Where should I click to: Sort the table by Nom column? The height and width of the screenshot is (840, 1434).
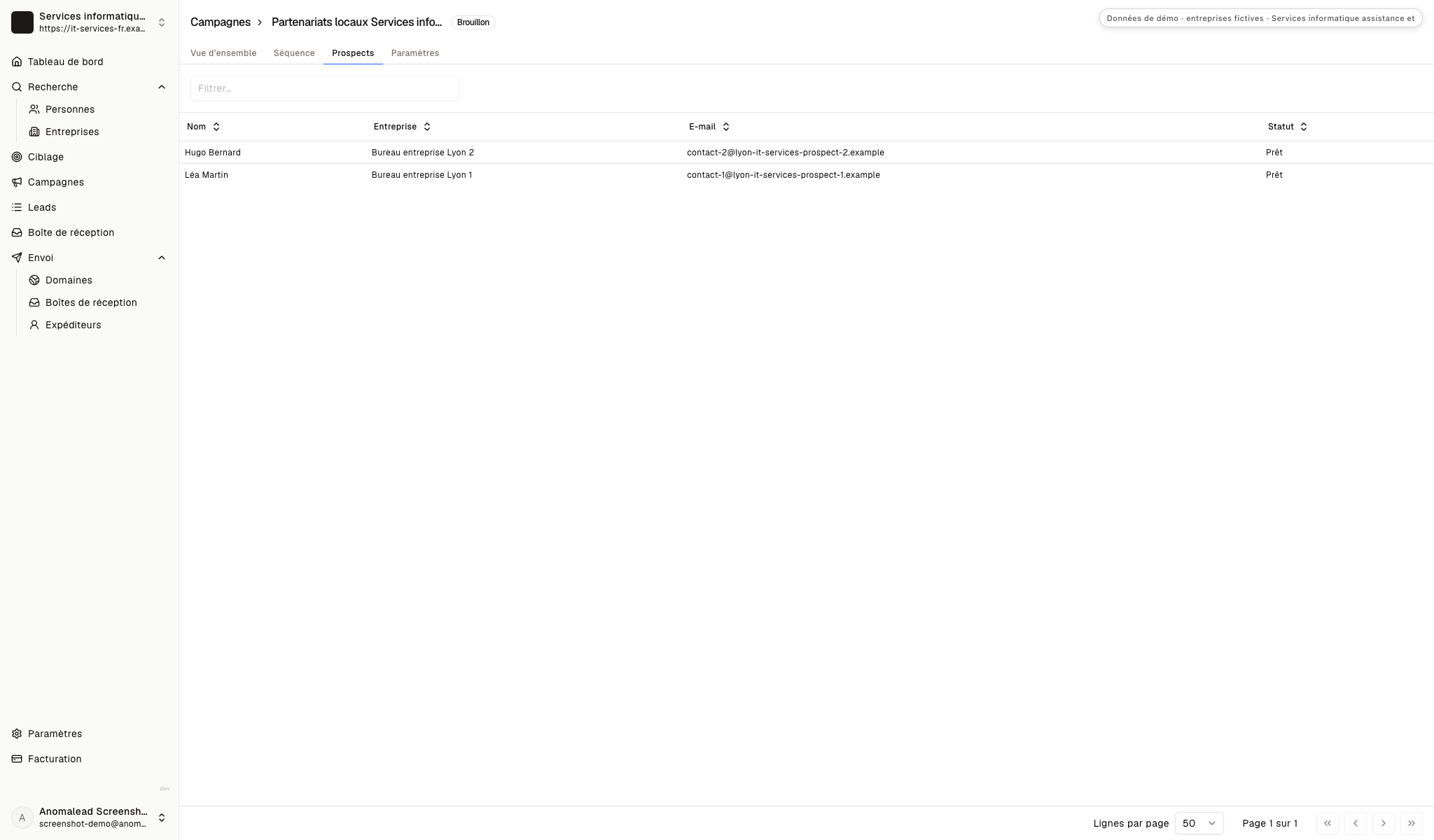click(x=204, y=127)
